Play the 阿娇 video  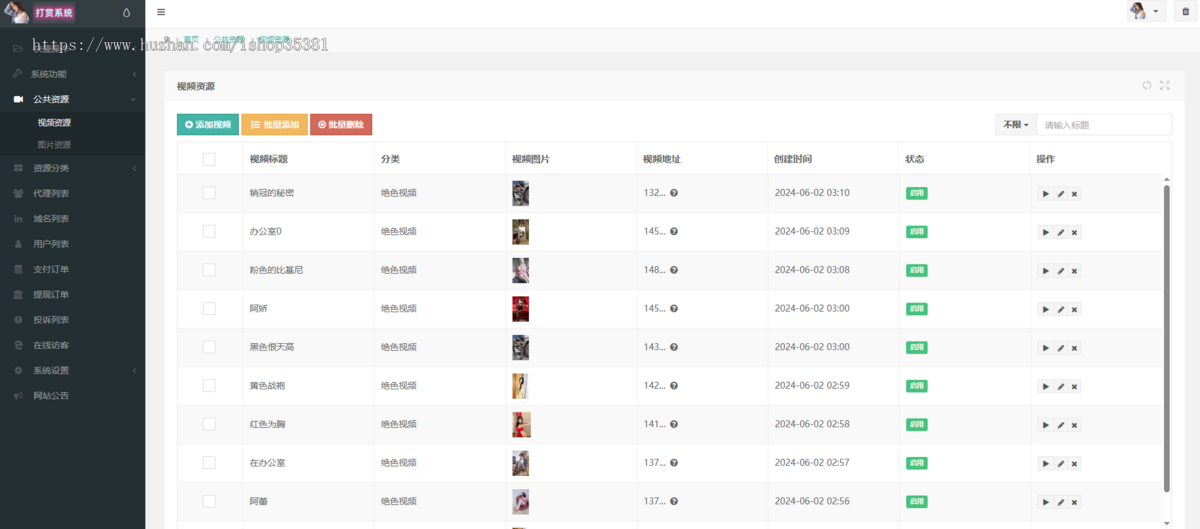pyautogui.click(x=1046, y=309)
